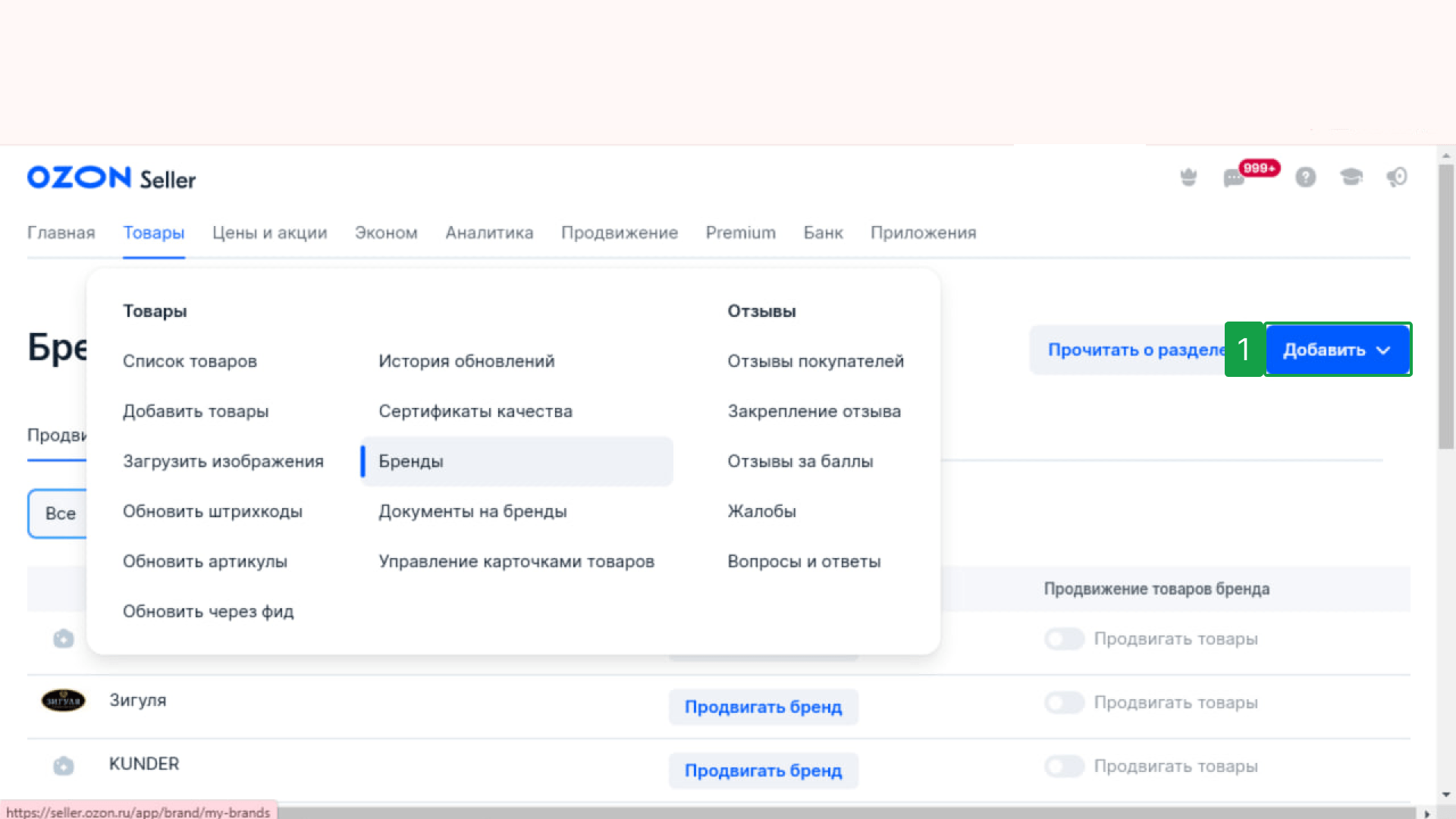
Task: Click the scrollbar up arrow
Action: tap(1446, 156)
